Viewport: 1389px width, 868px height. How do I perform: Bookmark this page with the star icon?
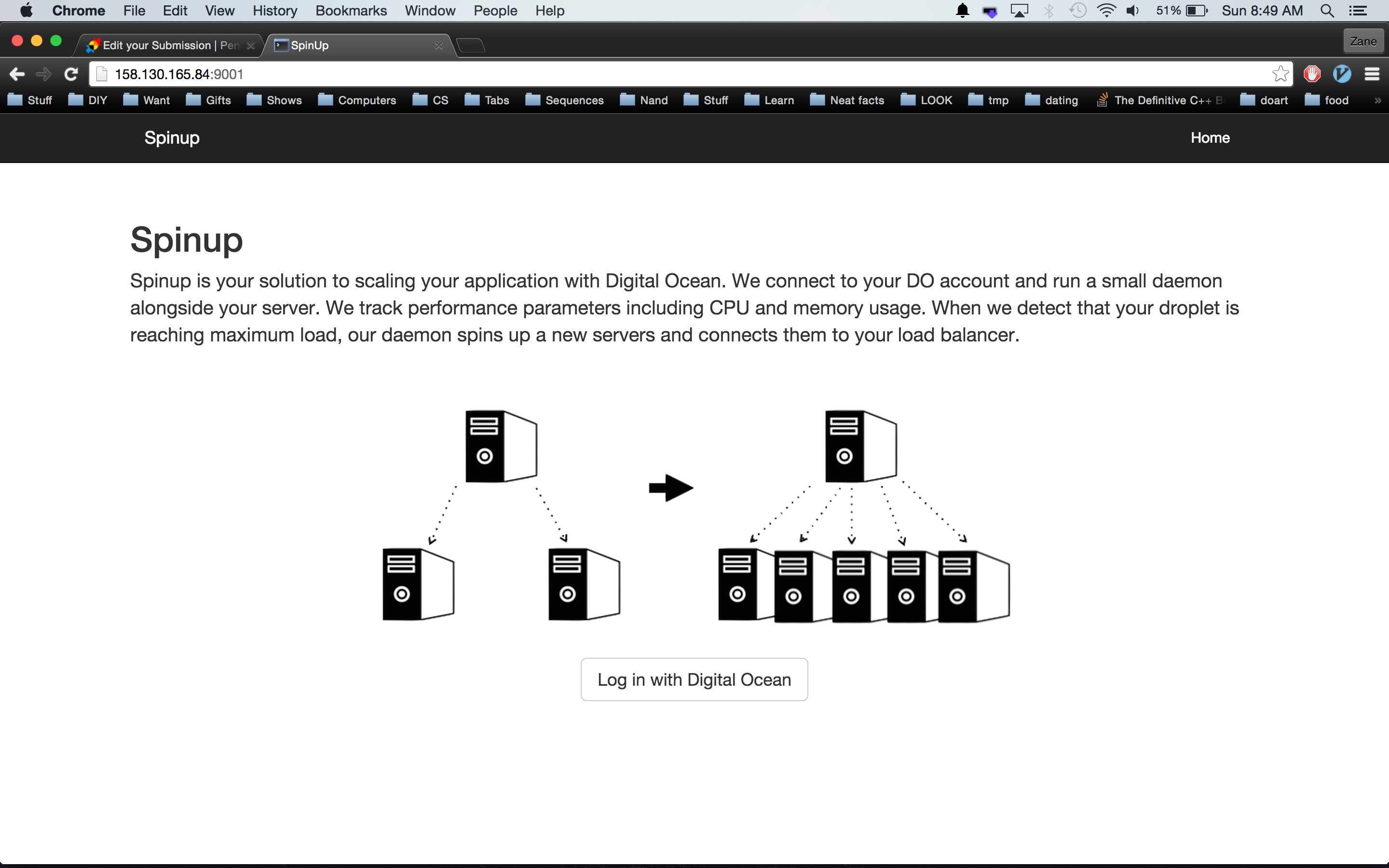1280,74
